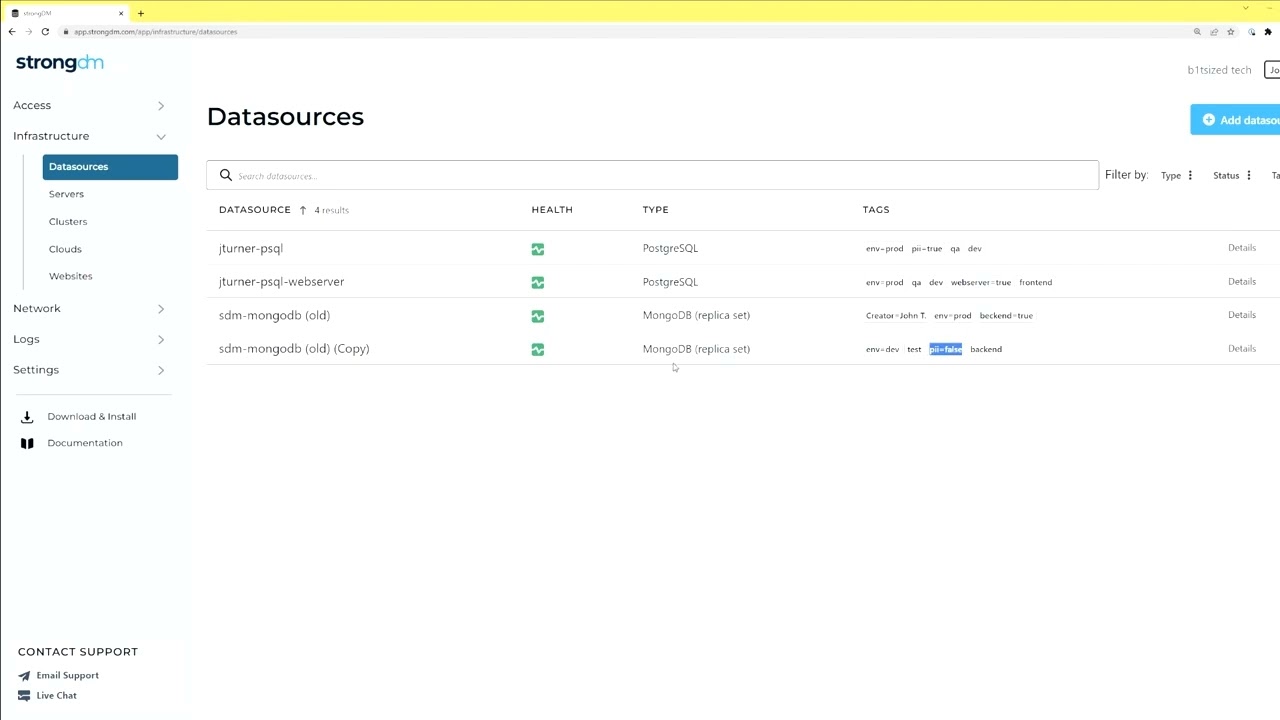1280x720 pixels.
Task: Click the frontend tag
Action: 1036,283
